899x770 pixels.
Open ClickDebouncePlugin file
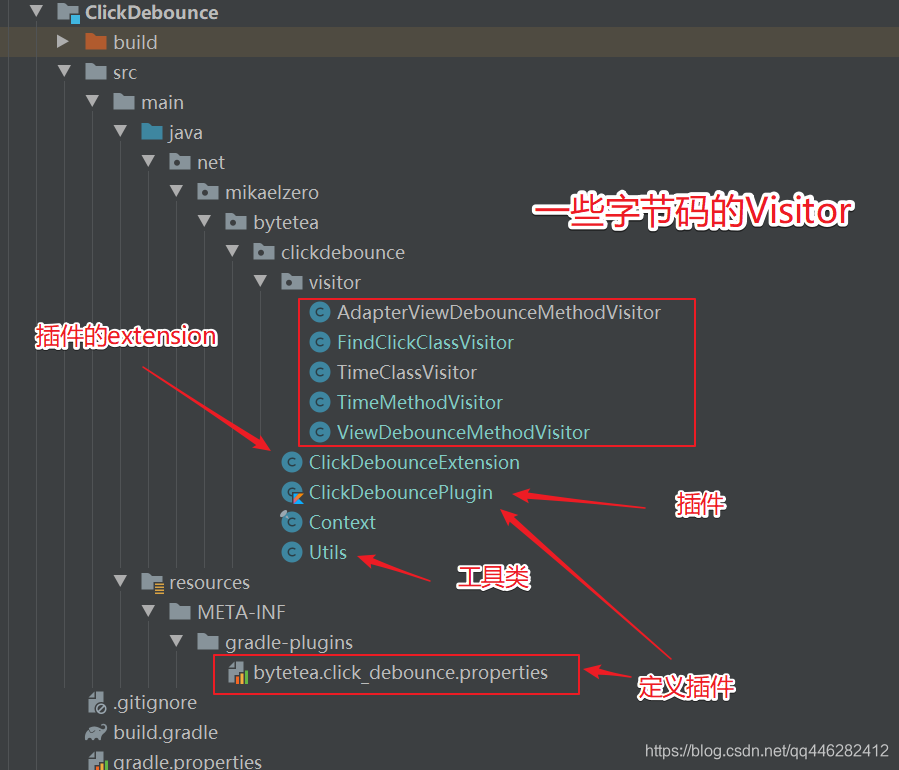pyautogui.click(x=400, y=493)
